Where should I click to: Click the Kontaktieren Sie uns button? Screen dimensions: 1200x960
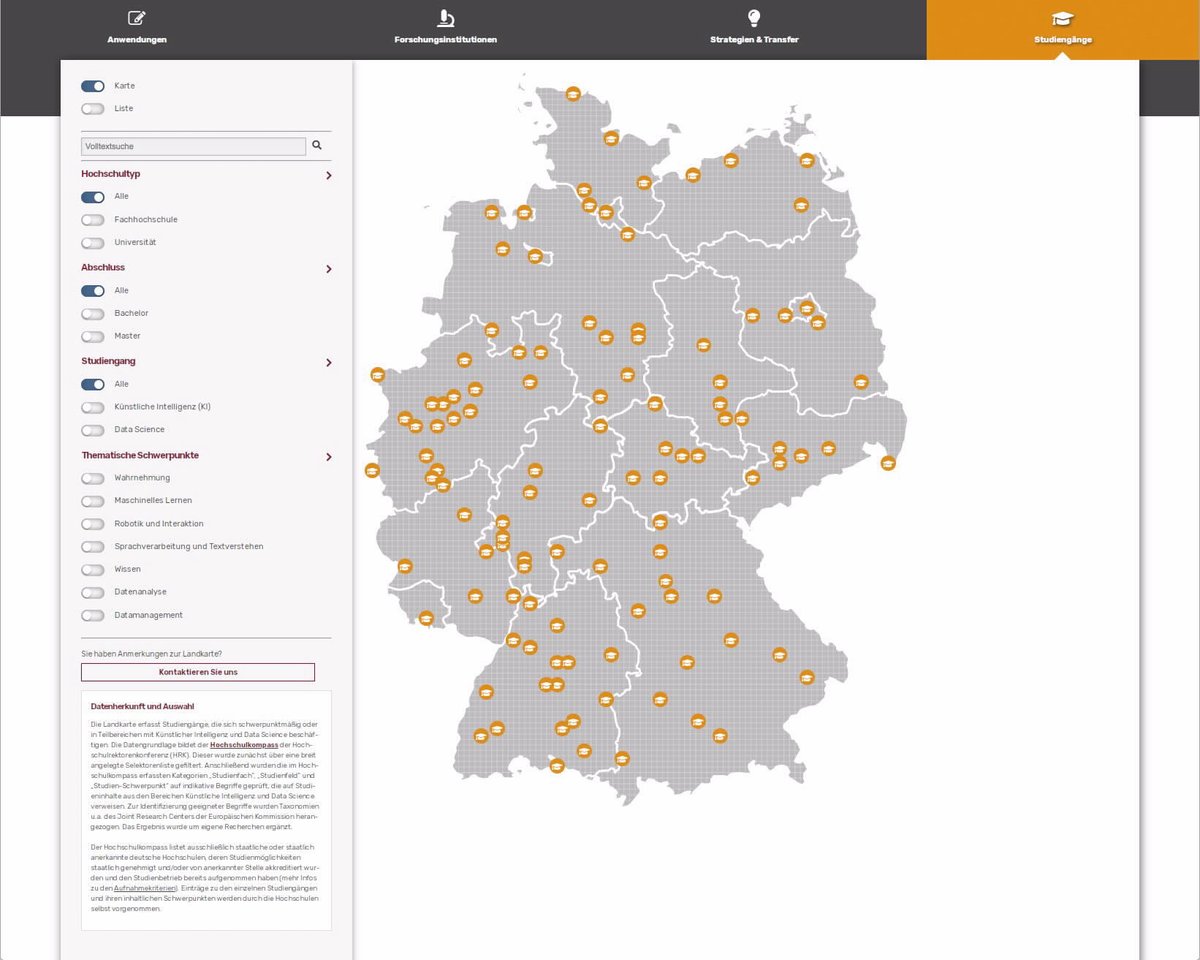(x=198, y=672)
